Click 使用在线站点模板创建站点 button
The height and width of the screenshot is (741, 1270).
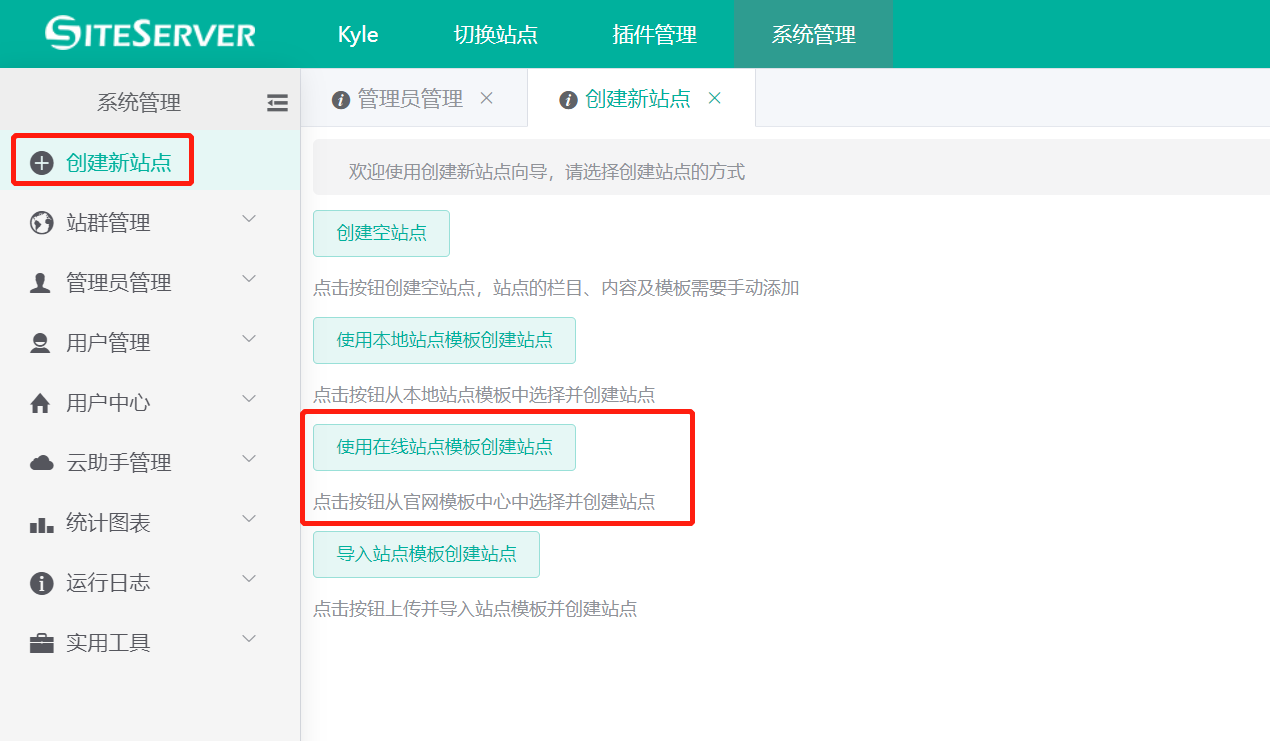[x=444, y=447]
